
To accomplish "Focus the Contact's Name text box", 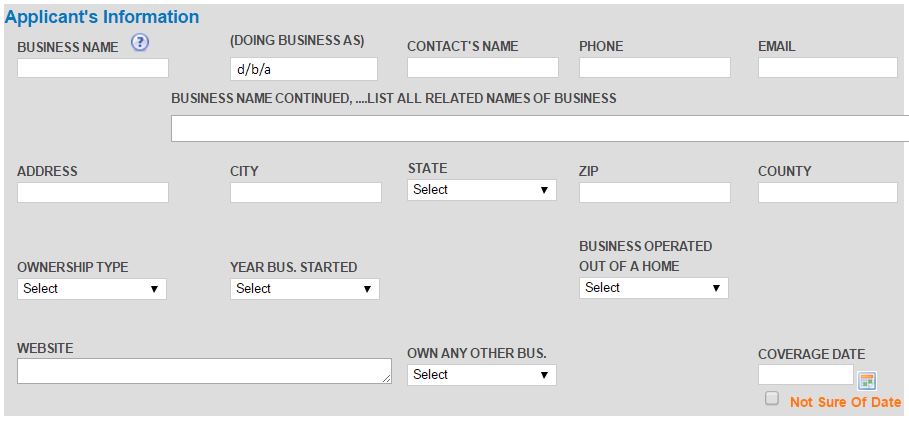I will (482, 67).
